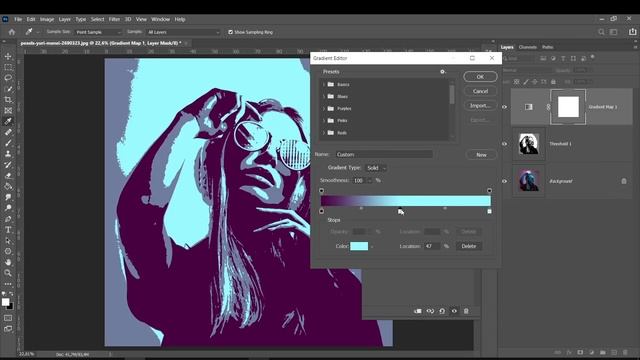This screenshot has height=360, width=640.
Task: Click the reset adjustment icon in Properties panel
Action: pos(442,311)
